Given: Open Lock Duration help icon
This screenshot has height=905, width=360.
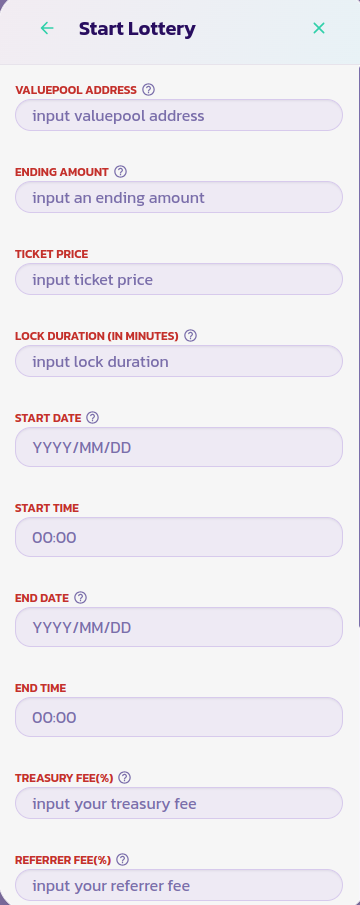Looking at the screenshot, I should coord(190,335).
